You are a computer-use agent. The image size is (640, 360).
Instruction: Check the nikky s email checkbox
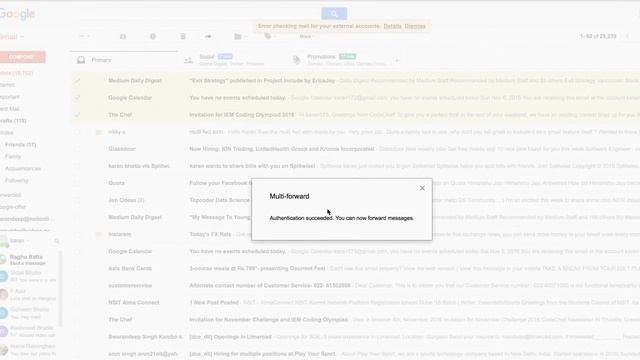(78, 132)
